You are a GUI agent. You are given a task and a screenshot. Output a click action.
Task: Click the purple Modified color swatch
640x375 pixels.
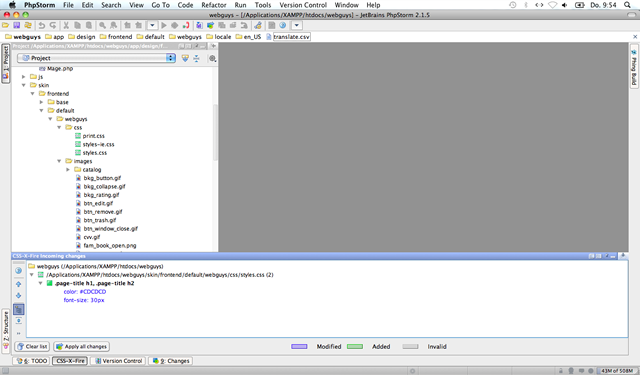(299, 346)
